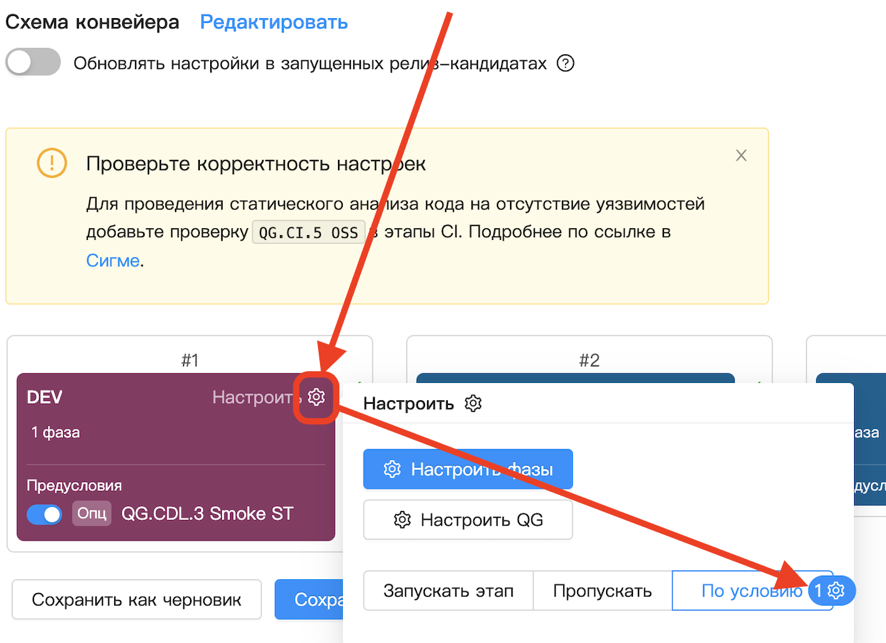Viewport: 886px width, 643px height.
Task: Open the Сигме link in the warning
Action: click(112, 261)
